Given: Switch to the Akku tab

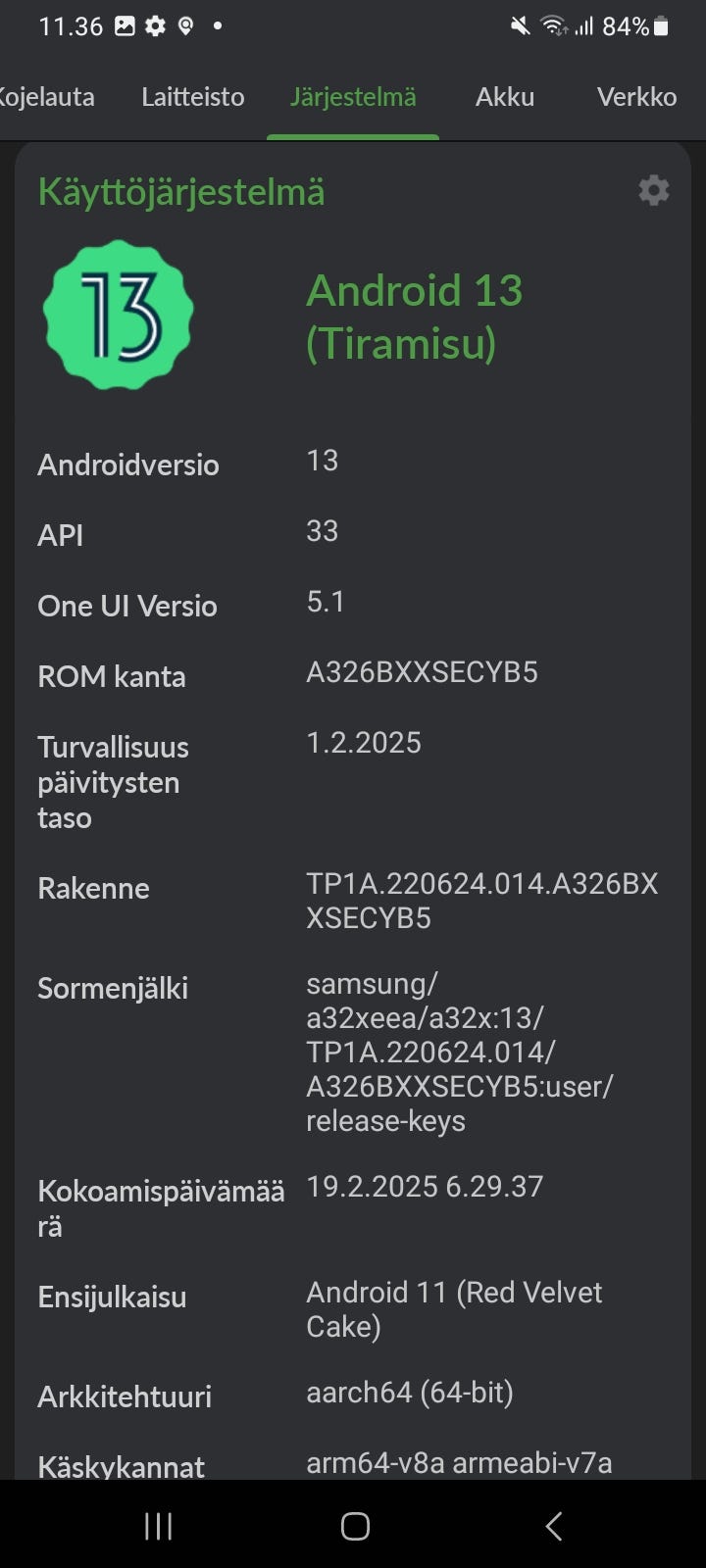Looking at the screenshot, I should [x=505, y=97].
